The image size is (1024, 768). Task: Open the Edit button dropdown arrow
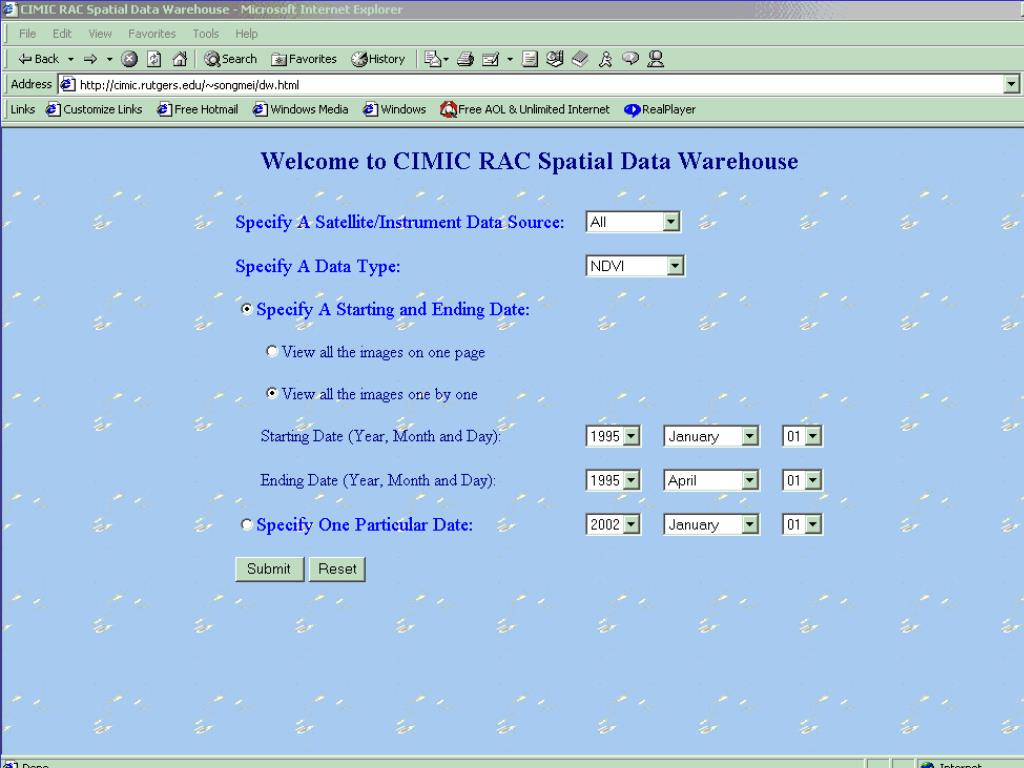point(509,59)
